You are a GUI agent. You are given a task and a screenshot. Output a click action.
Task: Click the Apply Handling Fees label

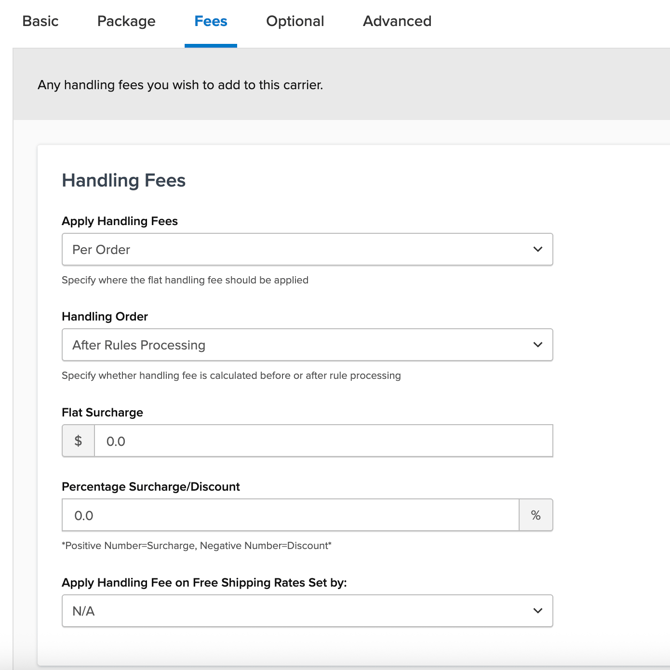coord(120,221)
